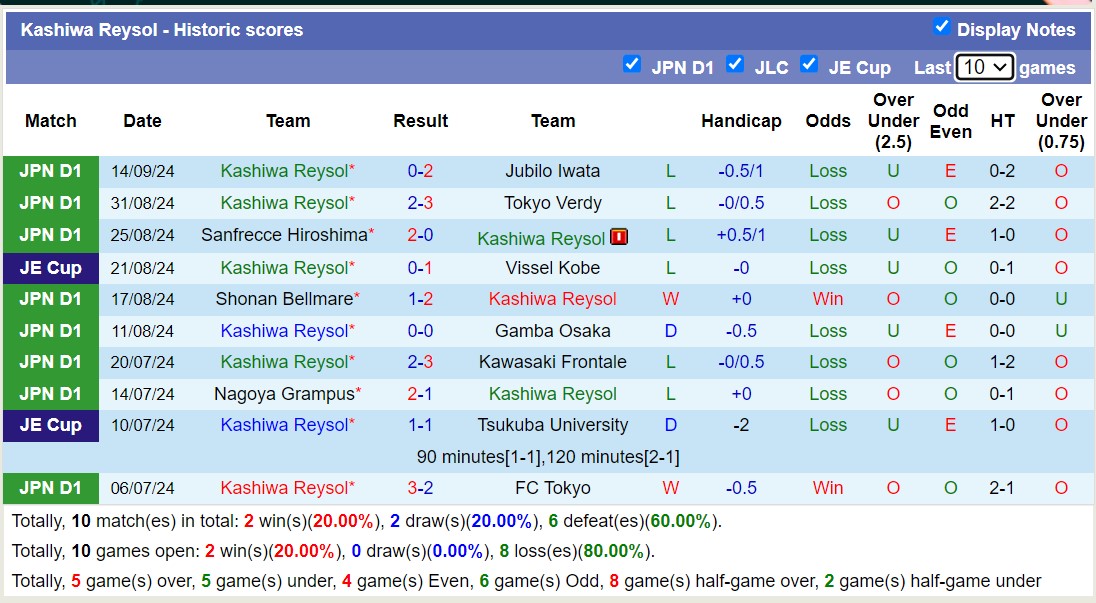1096x603 pixels.
Task: Disable the JE Cup filter checkbox
Action: [x=808, y=64]
